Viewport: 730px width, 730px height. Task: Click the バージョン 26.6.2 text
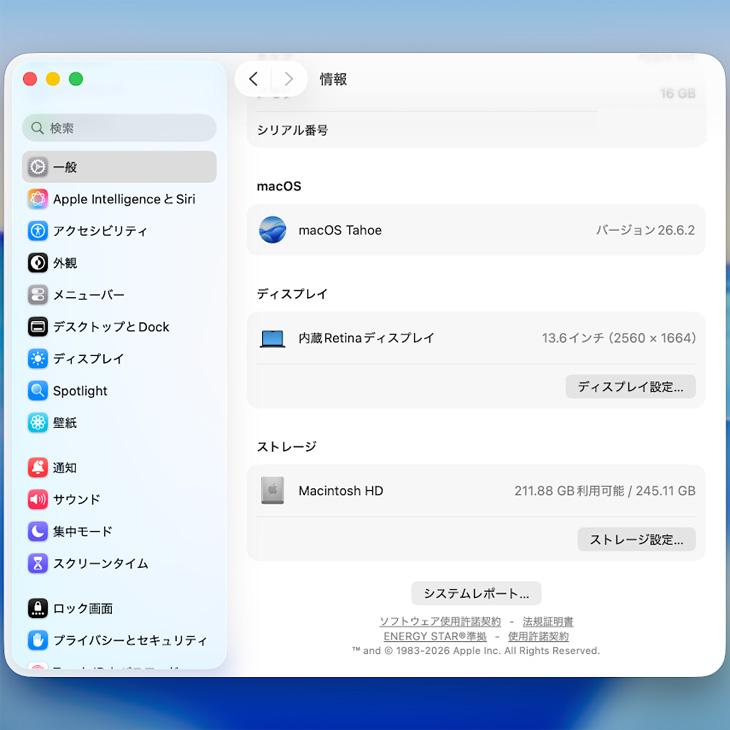(645, 230)
